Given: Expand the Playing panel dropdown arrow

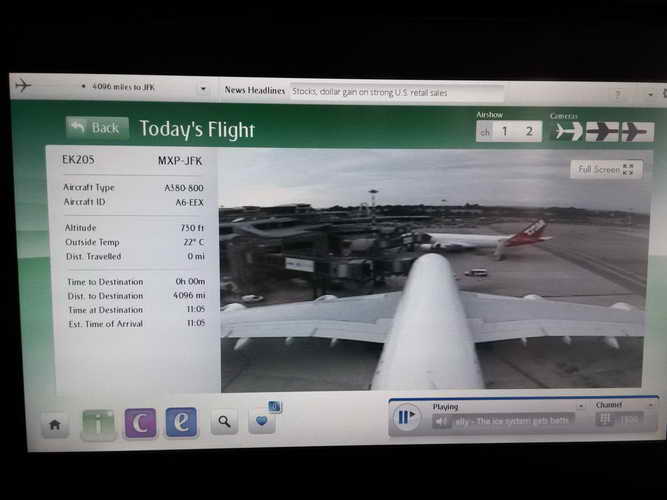Looking at the screenshot, I should (580, 406).
